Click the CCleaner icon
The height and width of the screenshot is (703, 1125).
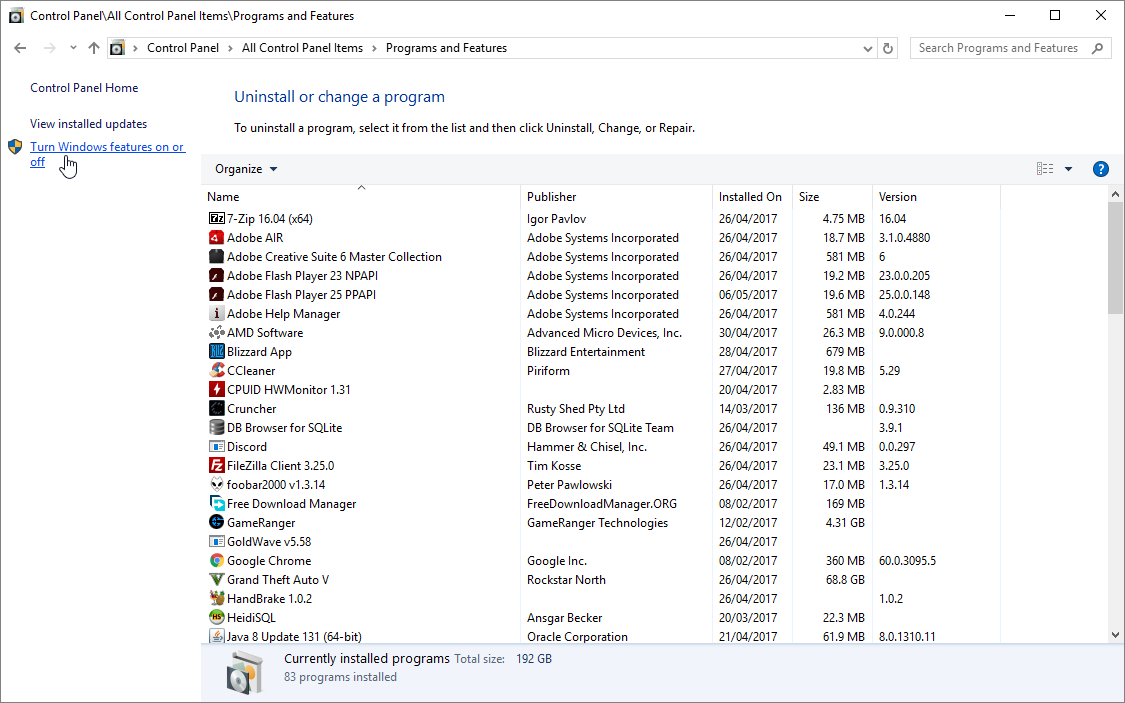pos(216,370)
